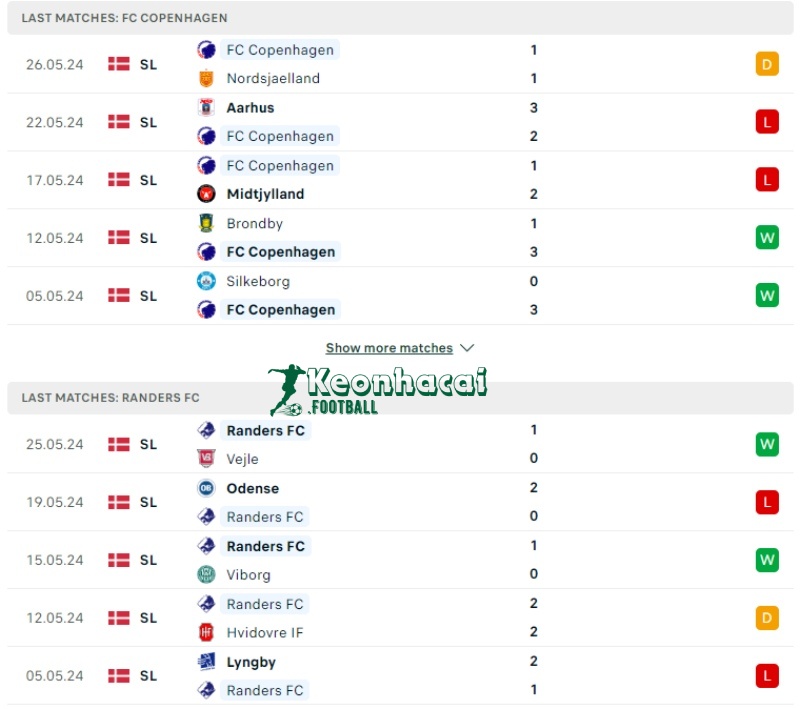This screenshot has height=709, width=800.
Task: Click the Nordsjaelland team crest icon
Action: click(x=207, y=78)
